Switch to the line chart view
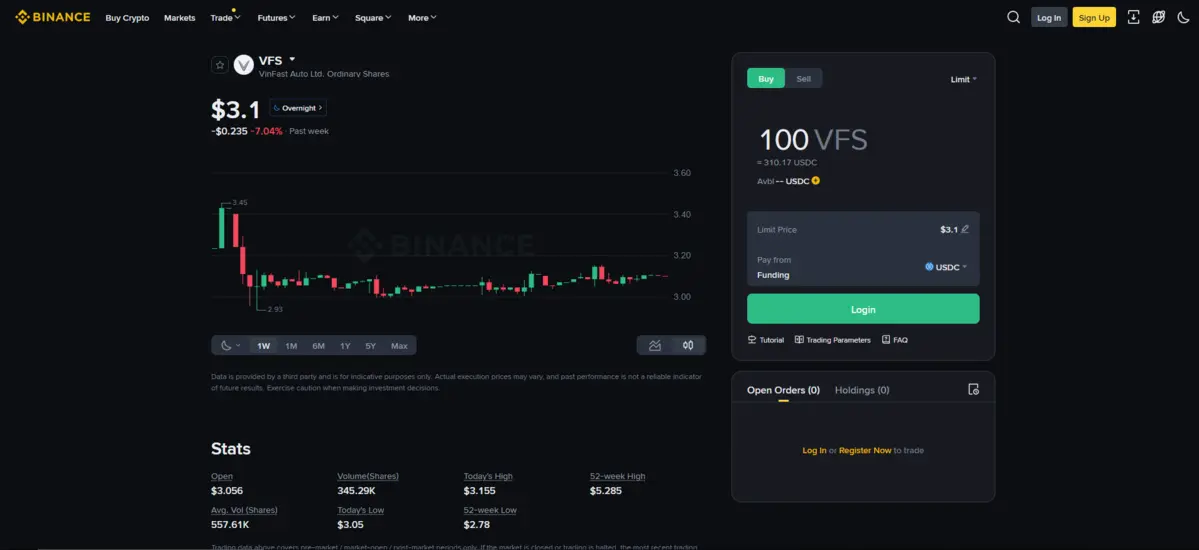 (655, 346)
